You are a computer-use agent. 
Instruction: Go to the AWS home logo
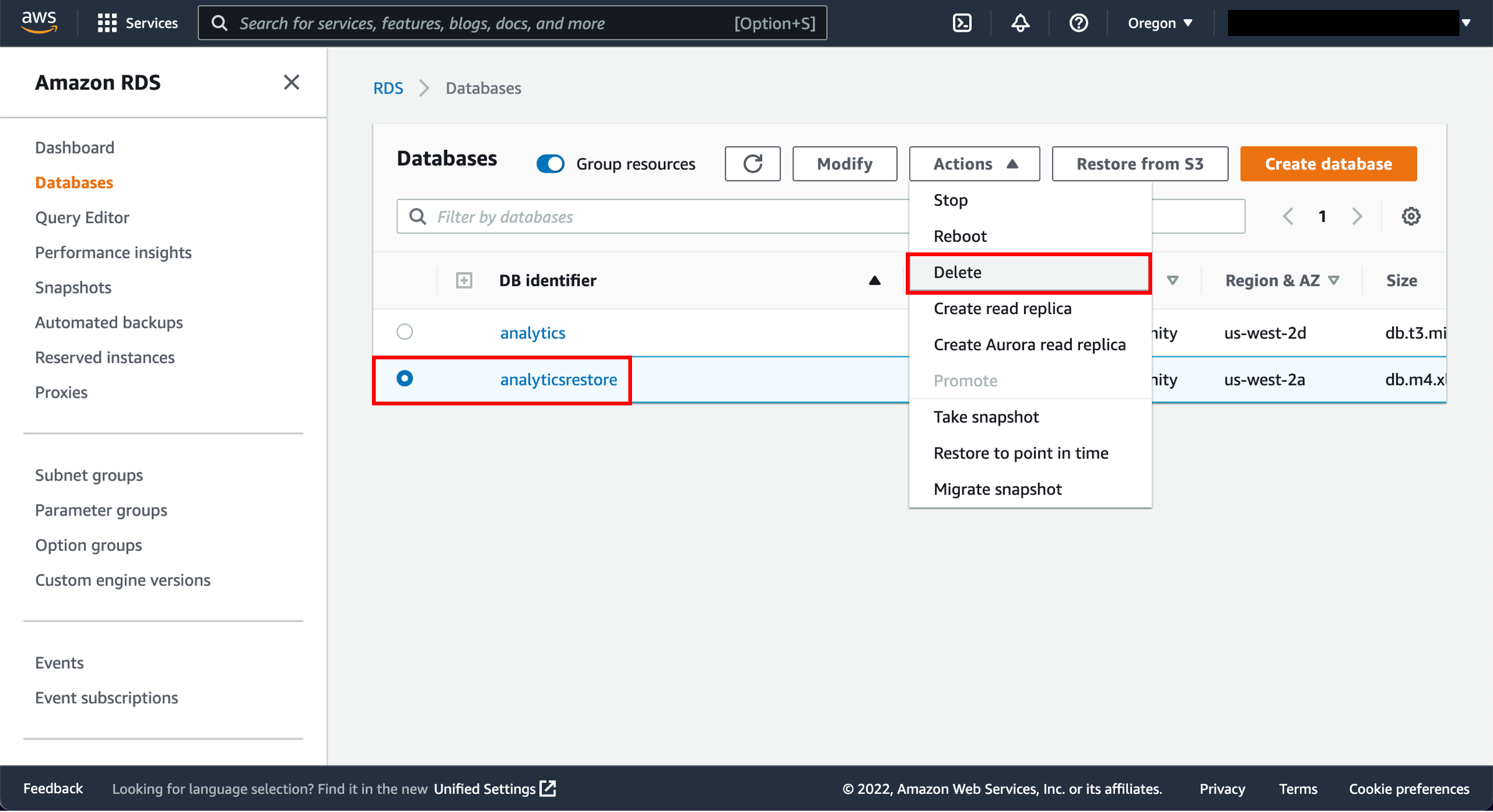coord(39,22)
